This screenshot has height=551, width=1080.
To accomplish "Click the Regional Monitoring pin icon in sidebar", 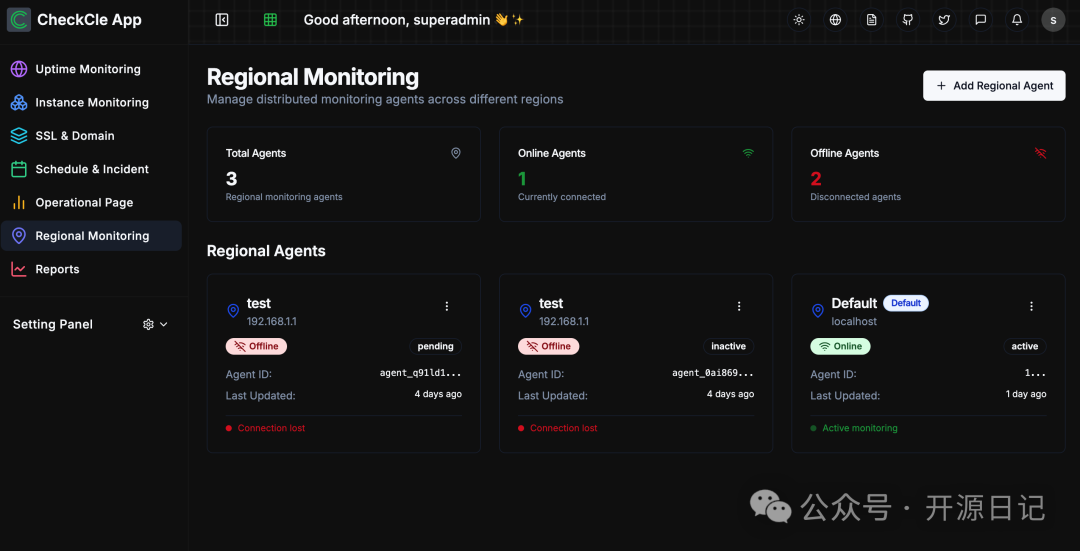I will (19, 236).
